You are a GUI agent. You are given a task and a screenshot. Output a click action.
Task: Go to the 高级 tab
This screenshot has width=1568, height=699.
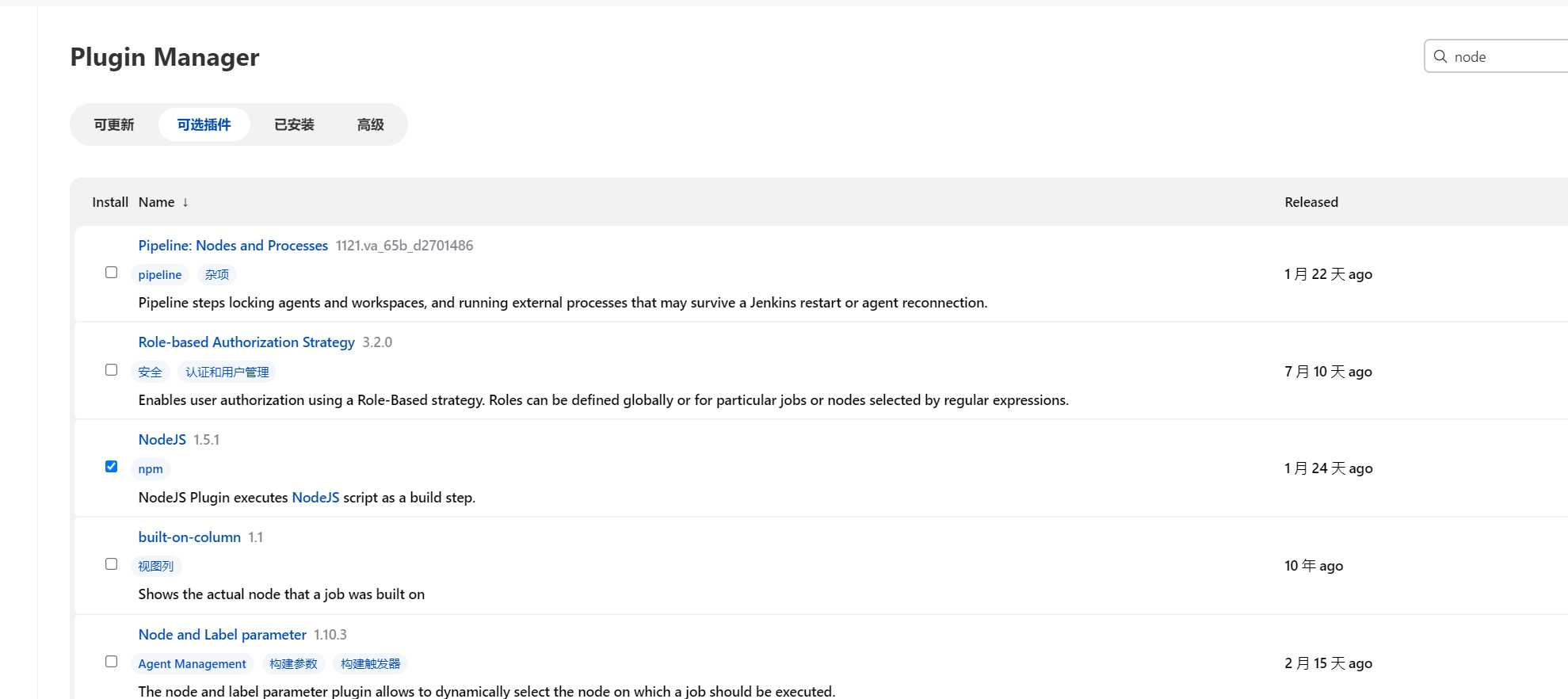370,124
